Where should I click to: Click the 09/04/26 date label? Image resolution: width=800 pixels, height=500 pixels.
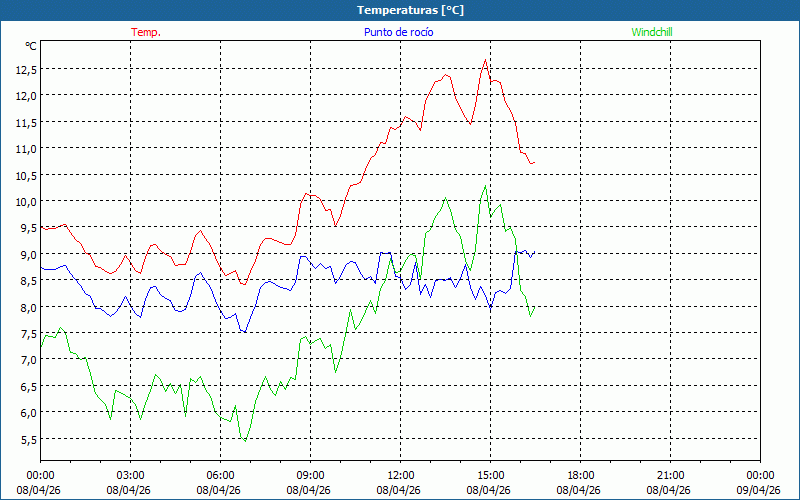pyautogui.click(x=759, y=490)
